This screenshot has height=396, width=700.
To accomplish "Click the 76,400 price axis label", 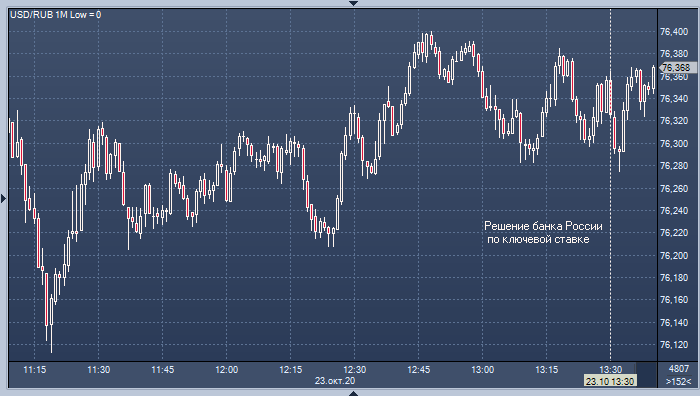I will pos(674,32).
